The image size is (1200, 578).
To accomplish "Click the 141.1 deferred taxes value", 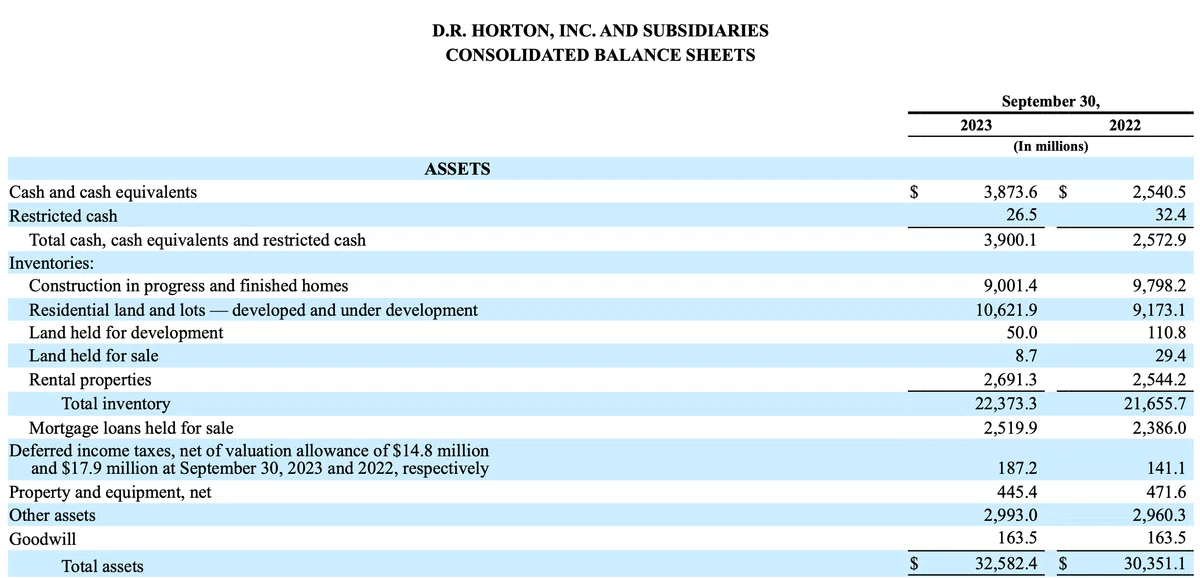I will click(1166, 468).
